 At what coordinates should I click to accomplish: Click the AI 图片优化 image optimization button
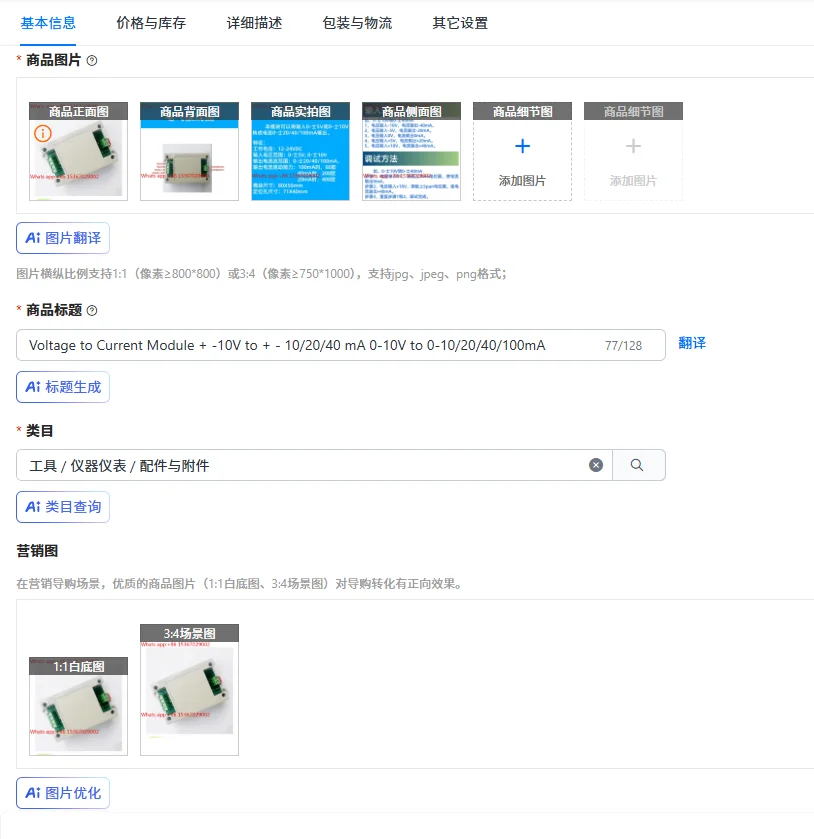(63, 793)
